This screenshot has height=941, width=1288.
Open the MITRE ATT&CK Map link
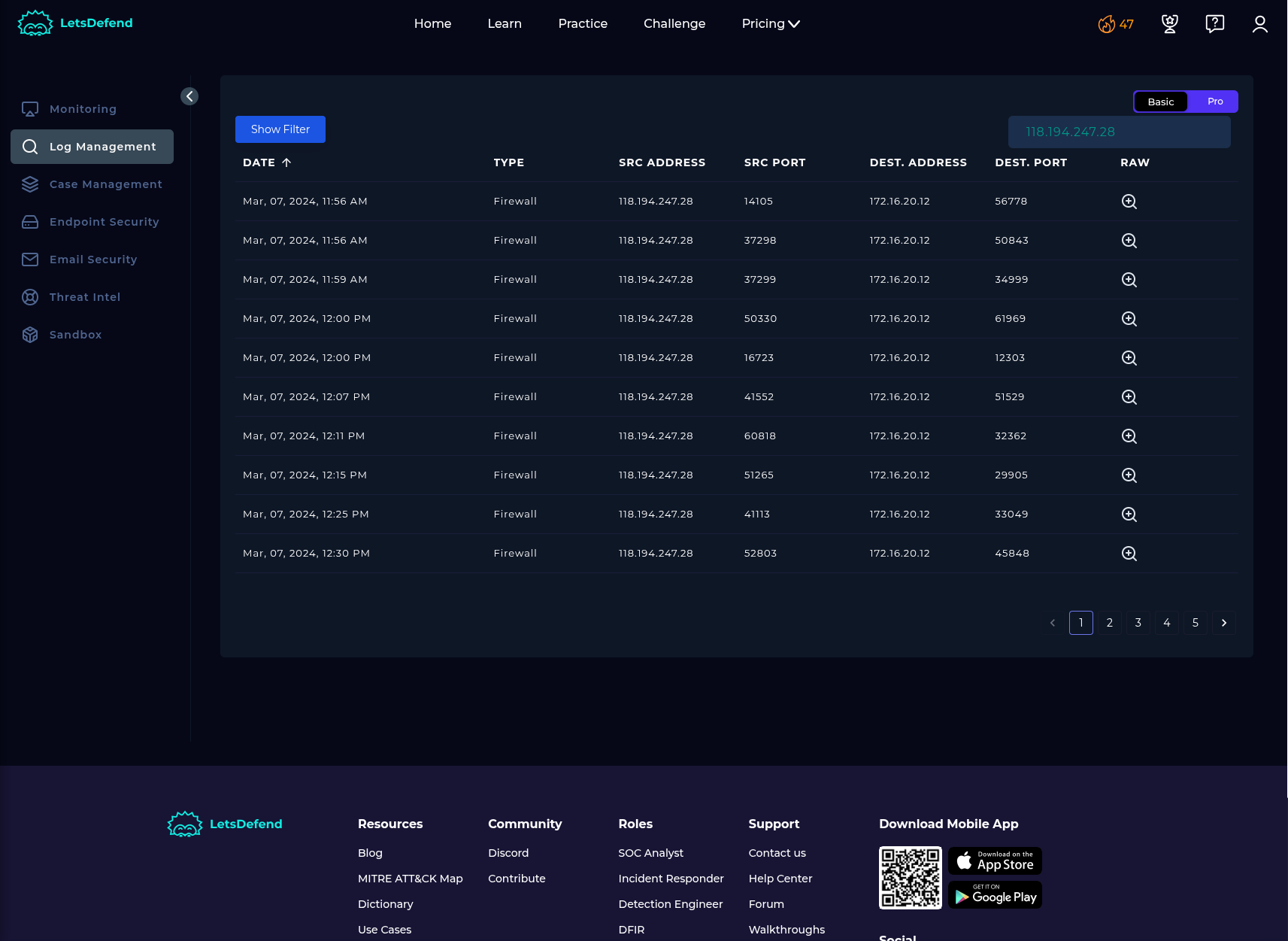411,879
